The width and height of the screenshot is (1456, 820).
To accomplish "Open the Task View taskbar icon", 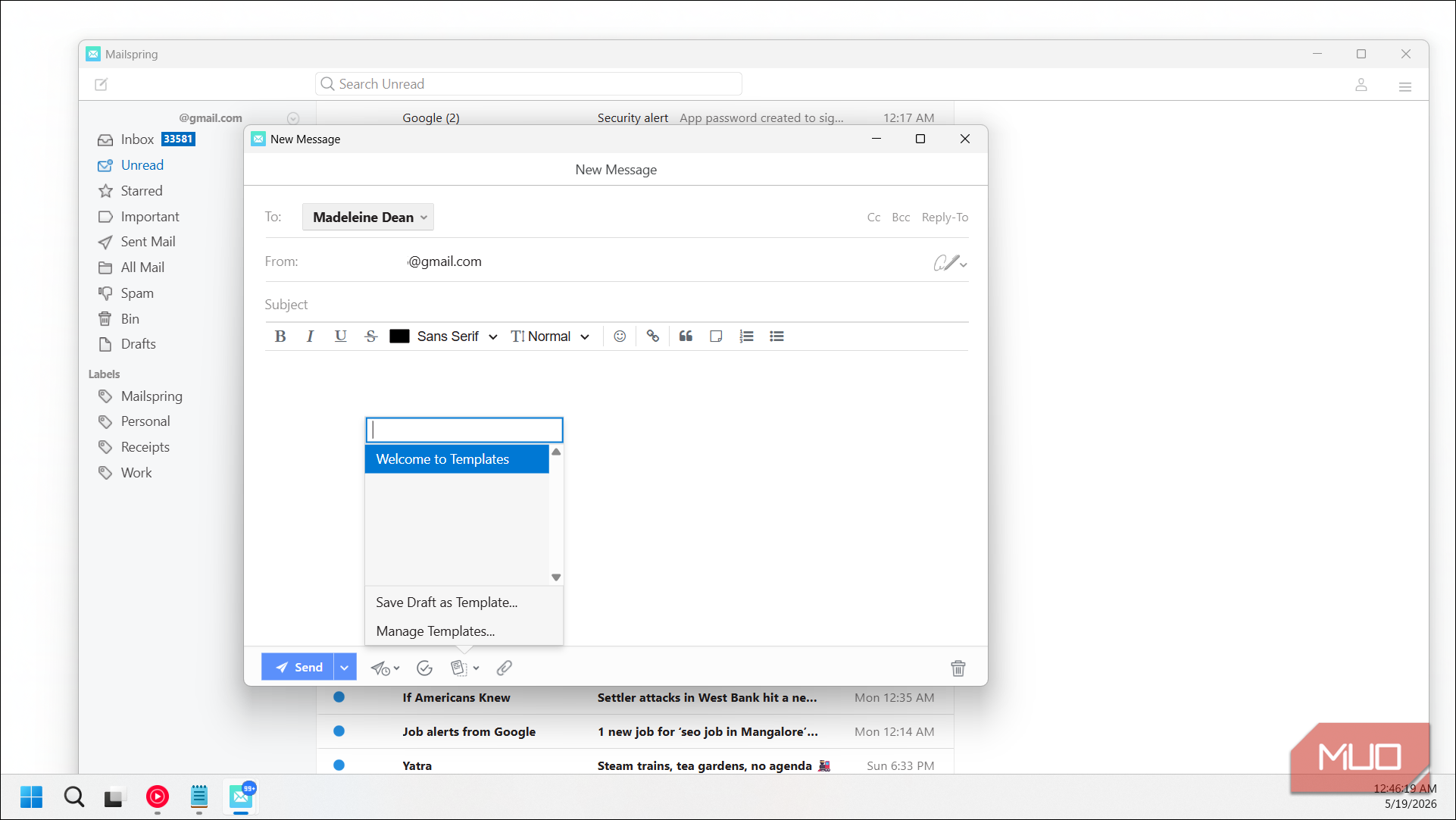I will (114, 797).
